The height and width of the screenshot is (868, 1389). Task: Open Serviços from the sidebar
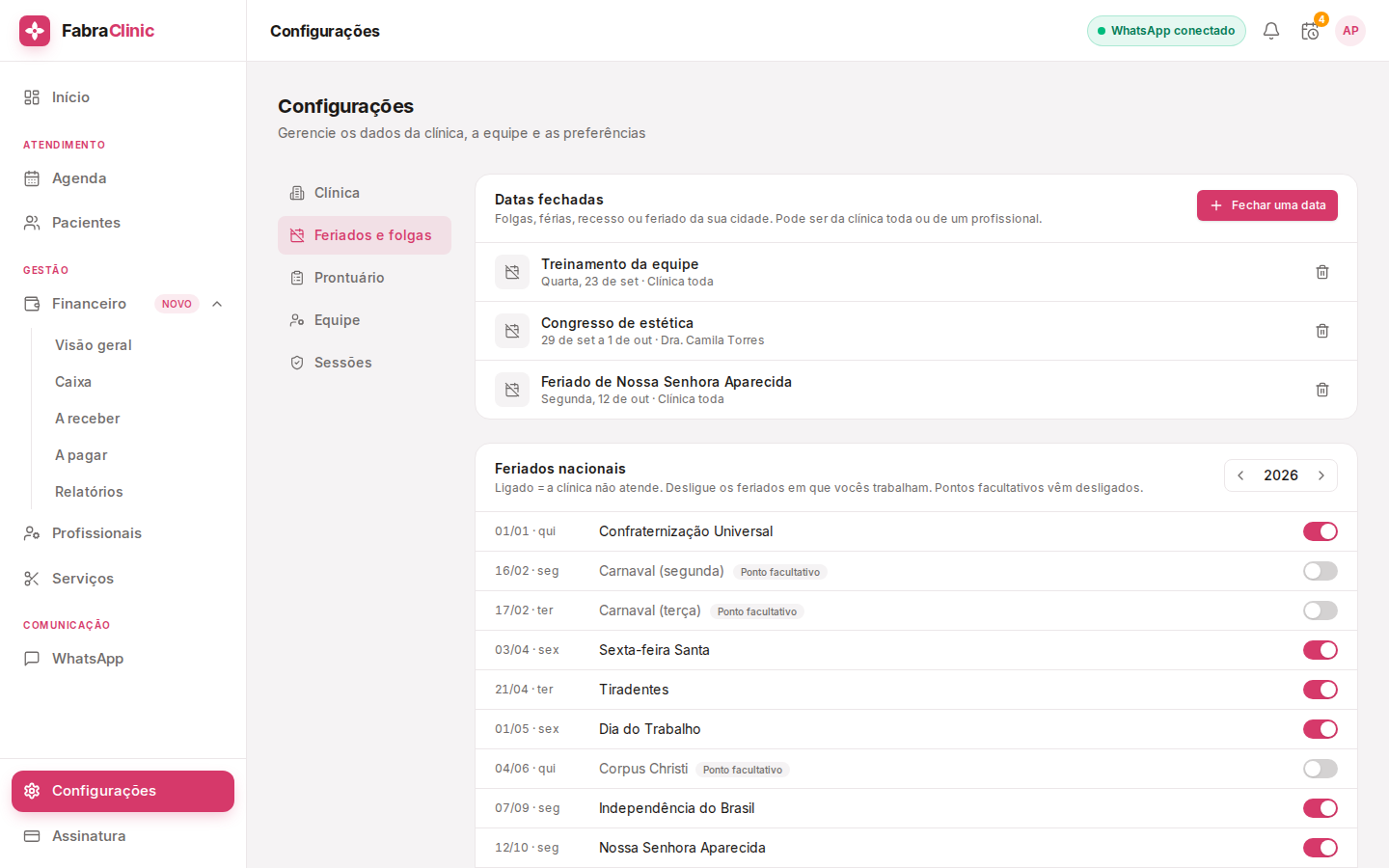[123, 579]
